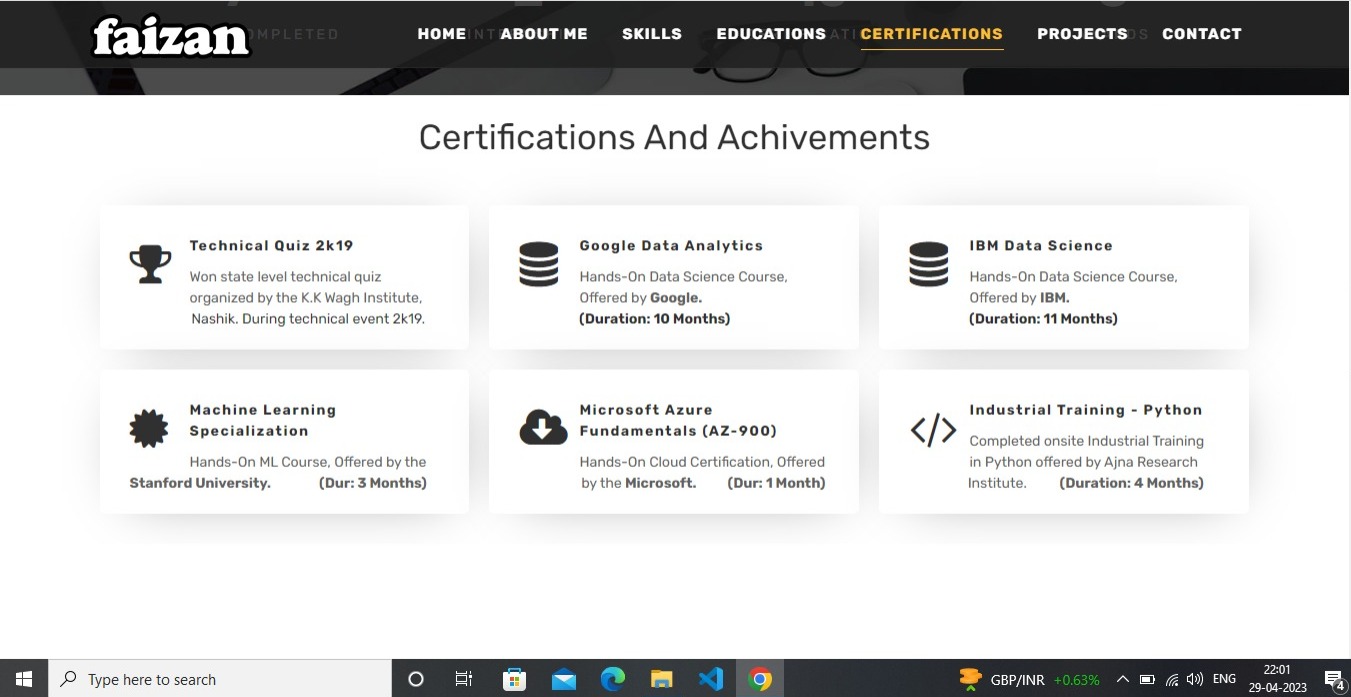
Task: Click the Type here to search field
Action: click(x=200, y=679)
